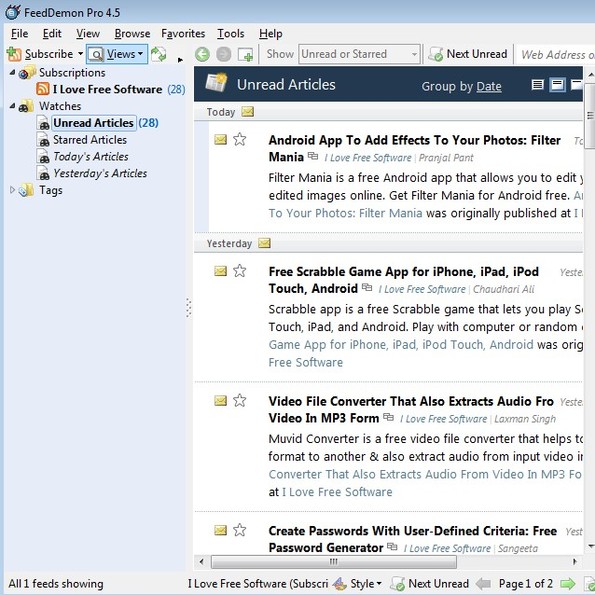
Task: Select Starred Articles watch in sidebar
Action: click(x=90, y=140)
